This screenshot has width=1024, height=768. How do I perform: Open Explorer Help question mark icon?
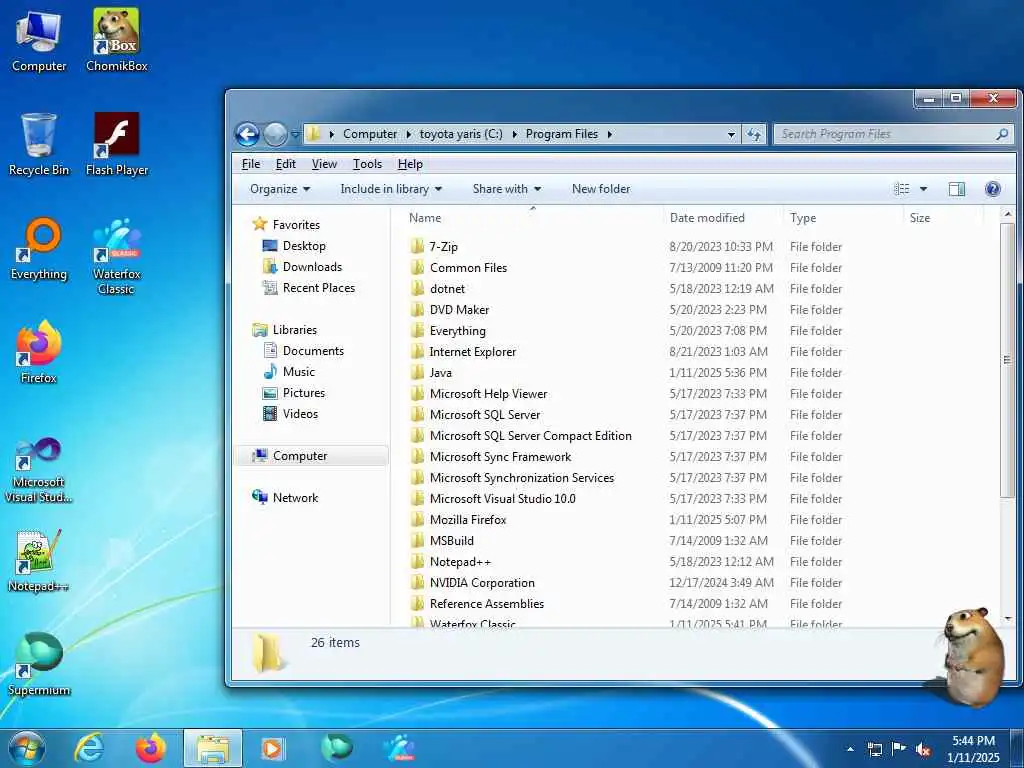tap(993, 189)
